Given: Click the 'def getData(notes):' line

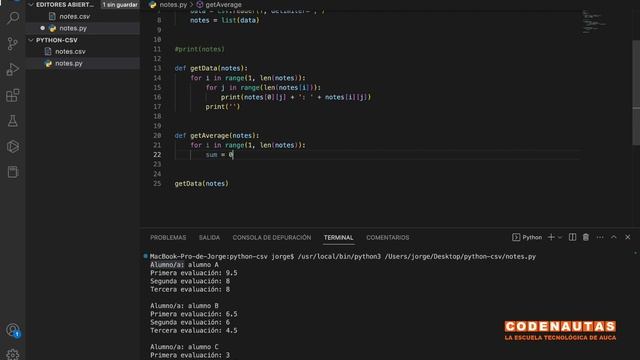Looking at the screenshot, I should 211,68.
